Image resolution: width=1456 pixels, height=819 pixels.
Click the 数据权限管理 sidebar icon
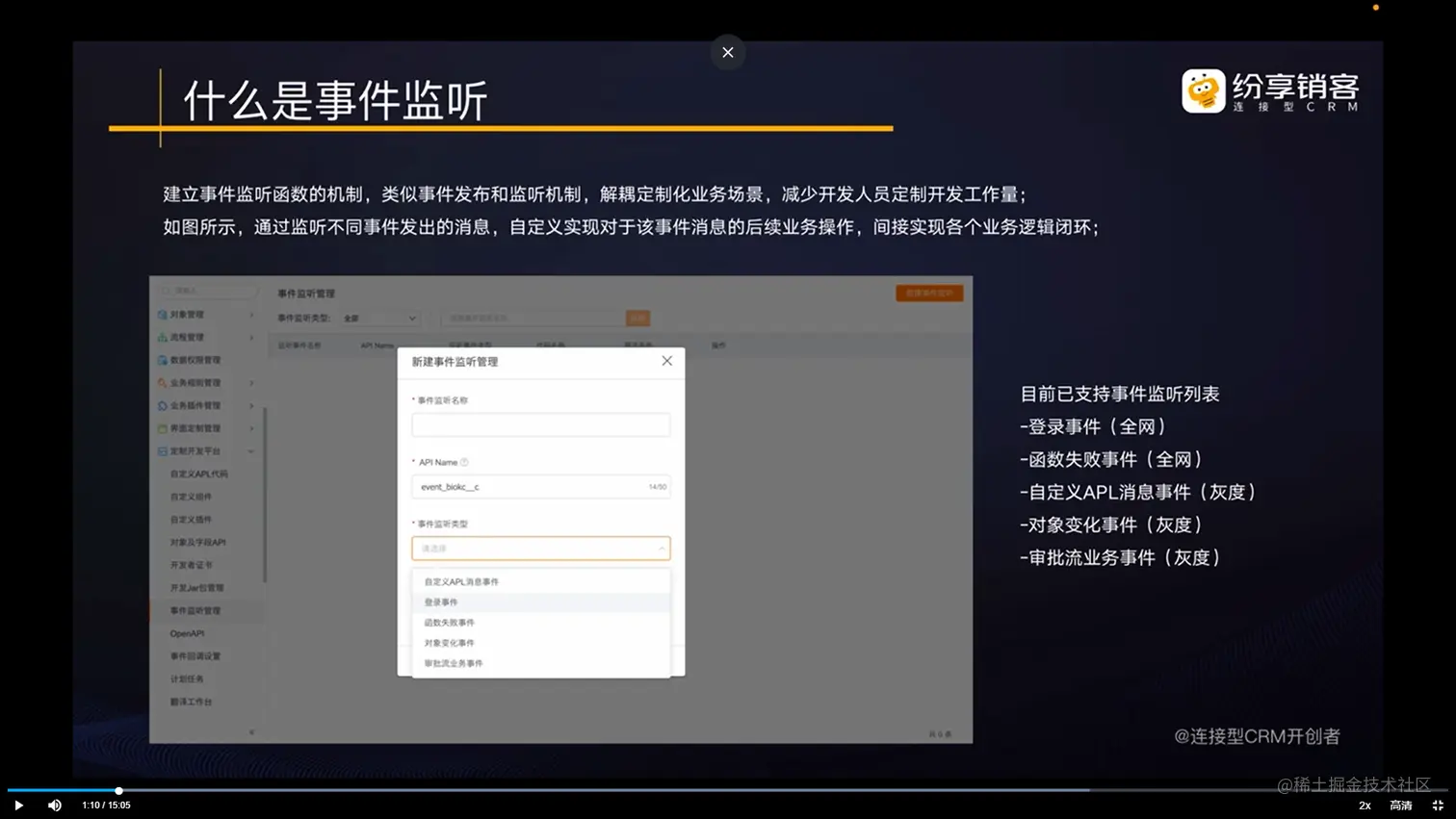[x=162, y=360]
